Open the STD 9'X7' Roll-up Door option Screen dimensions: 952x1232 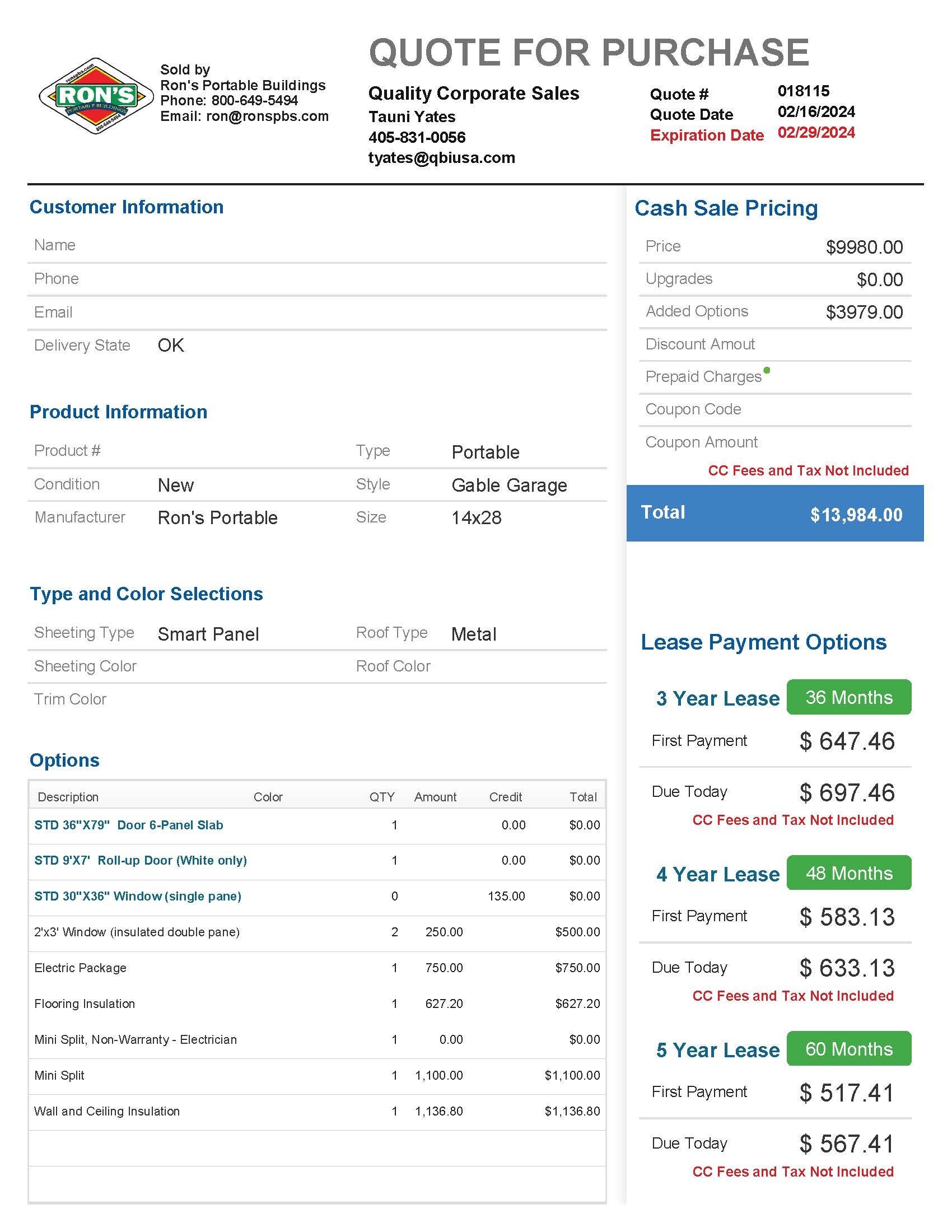pos(141,860)
